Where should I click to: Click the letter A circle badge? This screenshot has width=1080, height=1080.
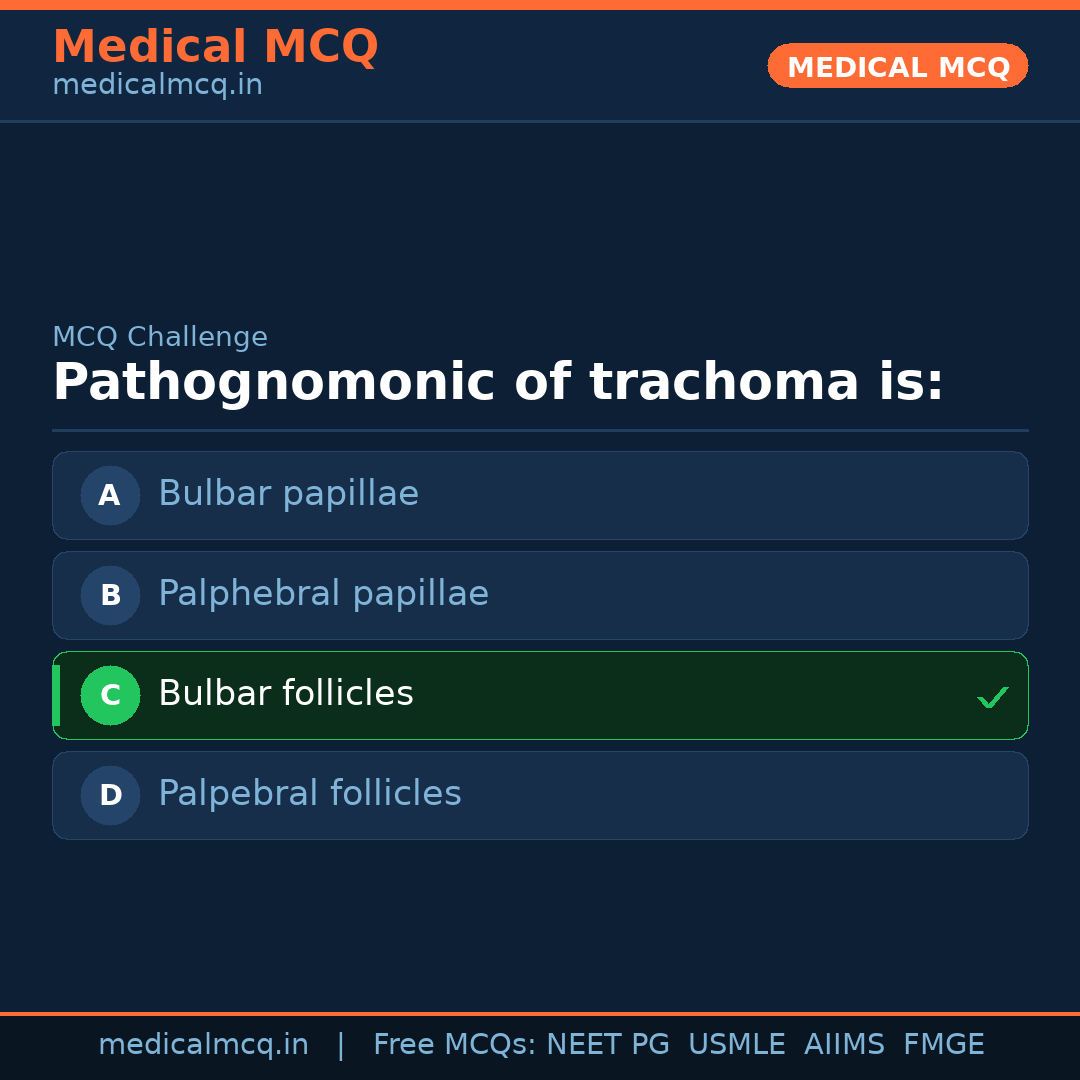click(110, 495)
